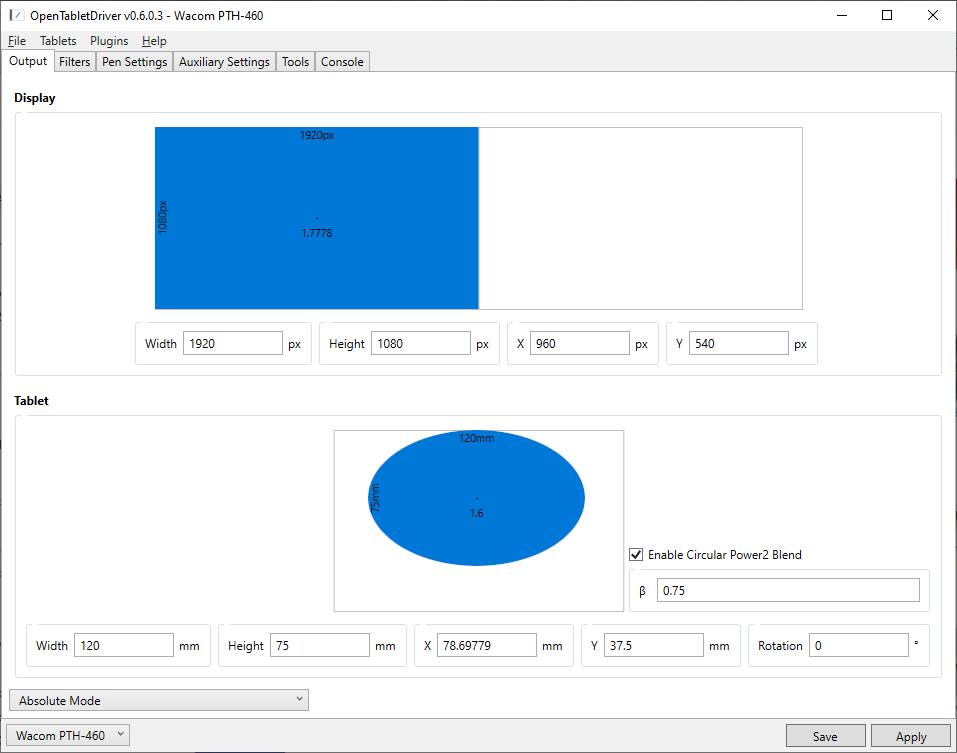Expand the Wacom PTH-460 tablet selector
957x753 pixels.
coord(69,736)
